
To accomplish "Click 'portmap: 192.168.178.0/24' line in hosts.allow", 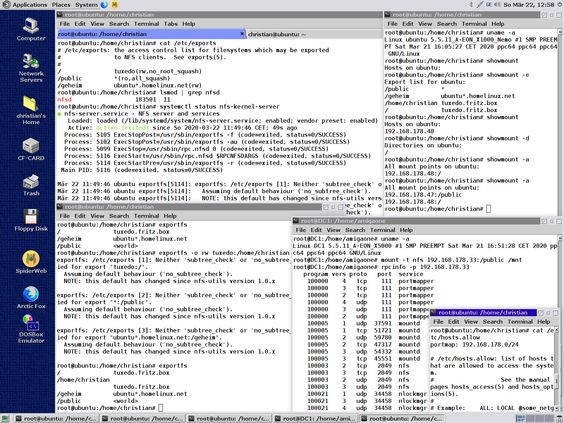I will (474, 344).
